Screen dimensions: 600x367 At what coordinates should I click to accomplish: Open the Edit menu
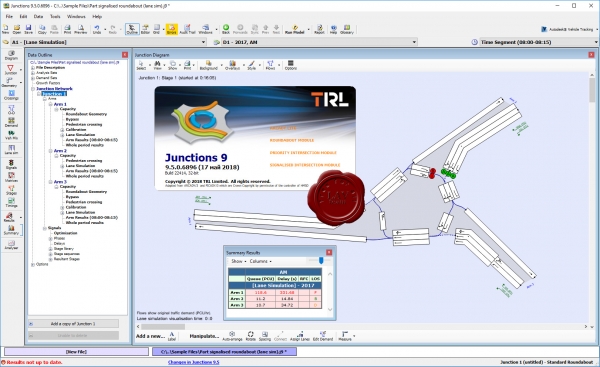click(23, 16)
